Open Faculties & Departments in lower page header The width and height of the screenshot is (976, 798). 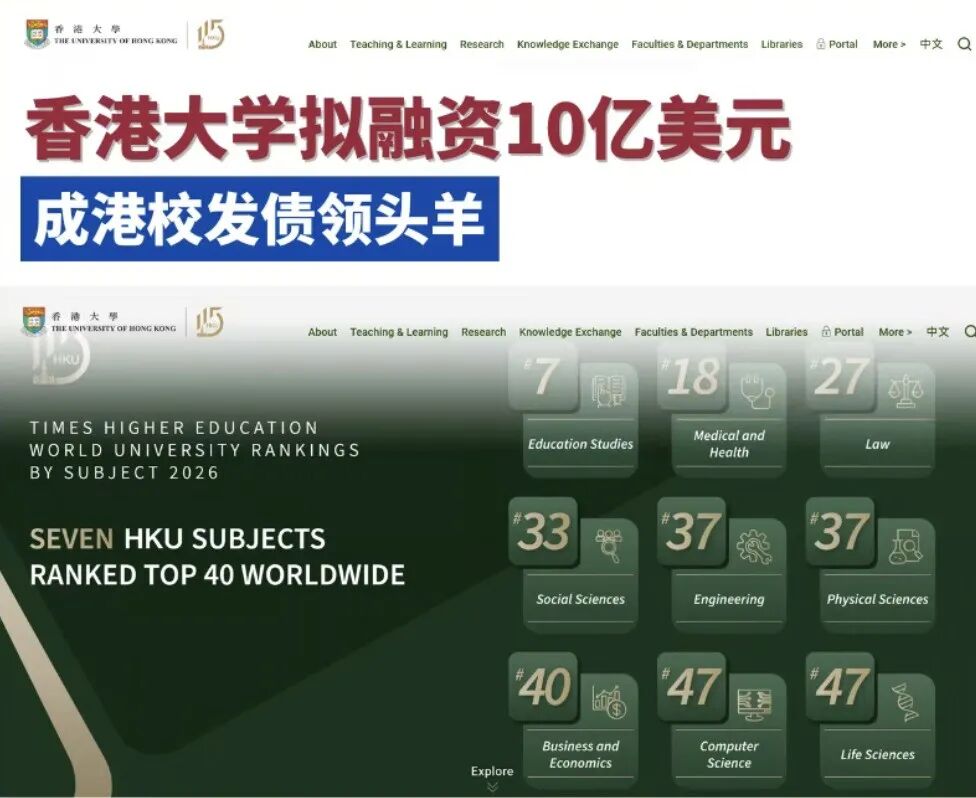[693, 332]
